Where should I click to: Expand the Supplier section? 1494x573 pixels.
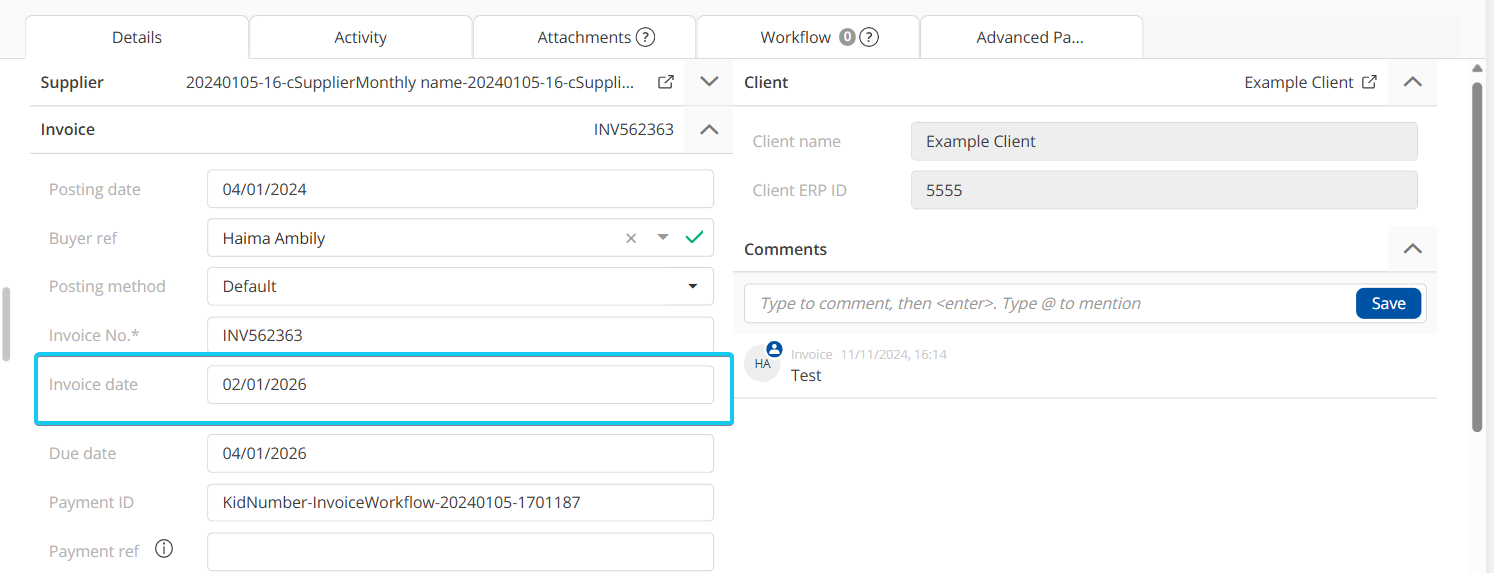coord(709,82)
